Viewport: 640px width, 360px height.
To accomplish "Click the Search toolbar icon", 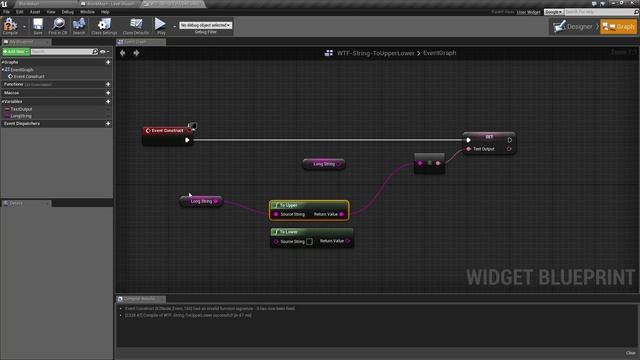I will (79, 26).
